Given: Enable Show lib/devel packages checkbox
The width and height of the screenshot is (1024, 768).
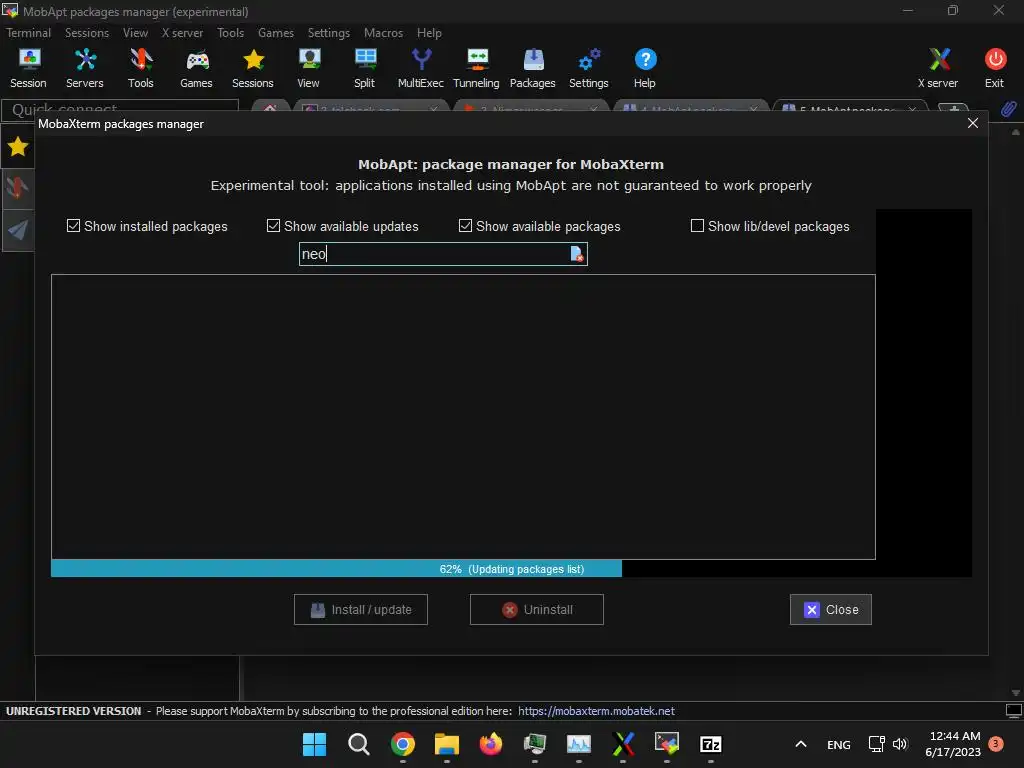Looking at the screenshot, I should tap(697, 226).
